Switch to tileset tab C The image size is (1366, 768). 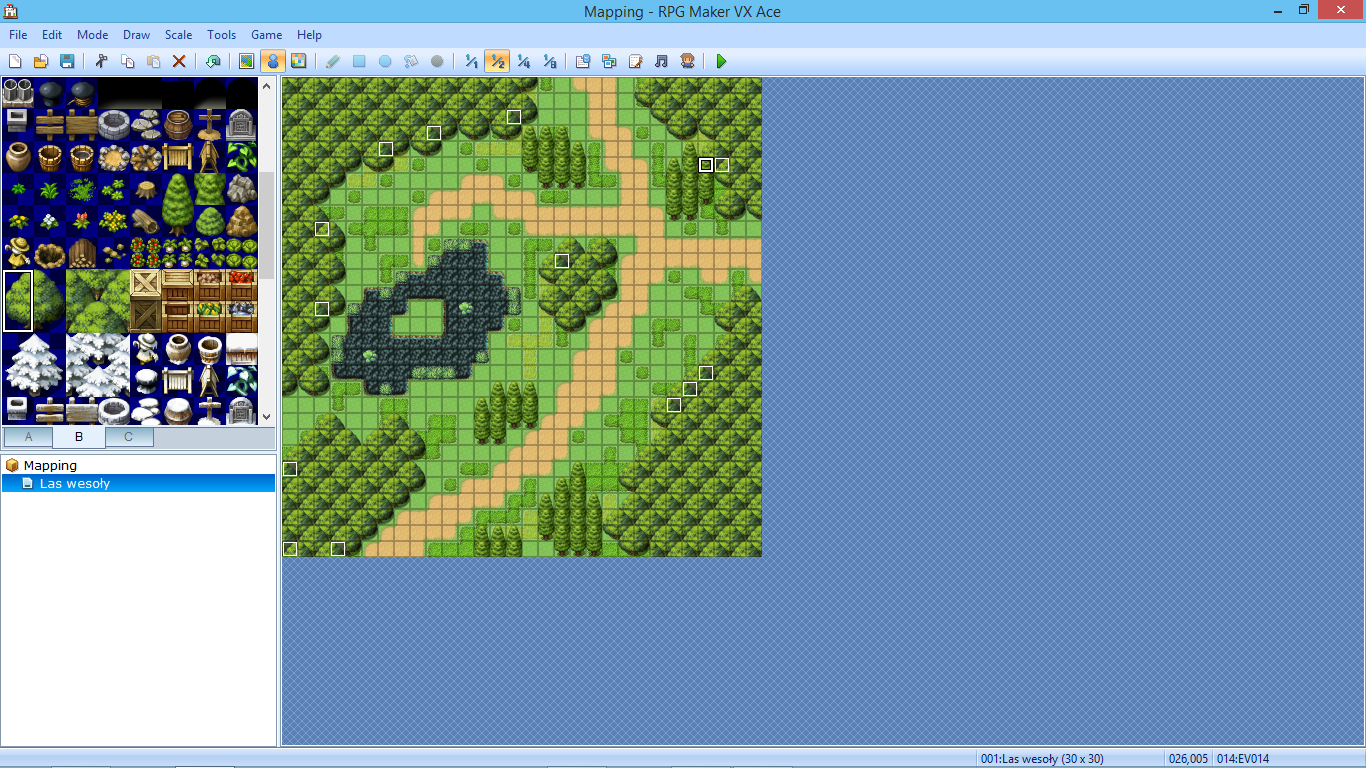(129, 437)
